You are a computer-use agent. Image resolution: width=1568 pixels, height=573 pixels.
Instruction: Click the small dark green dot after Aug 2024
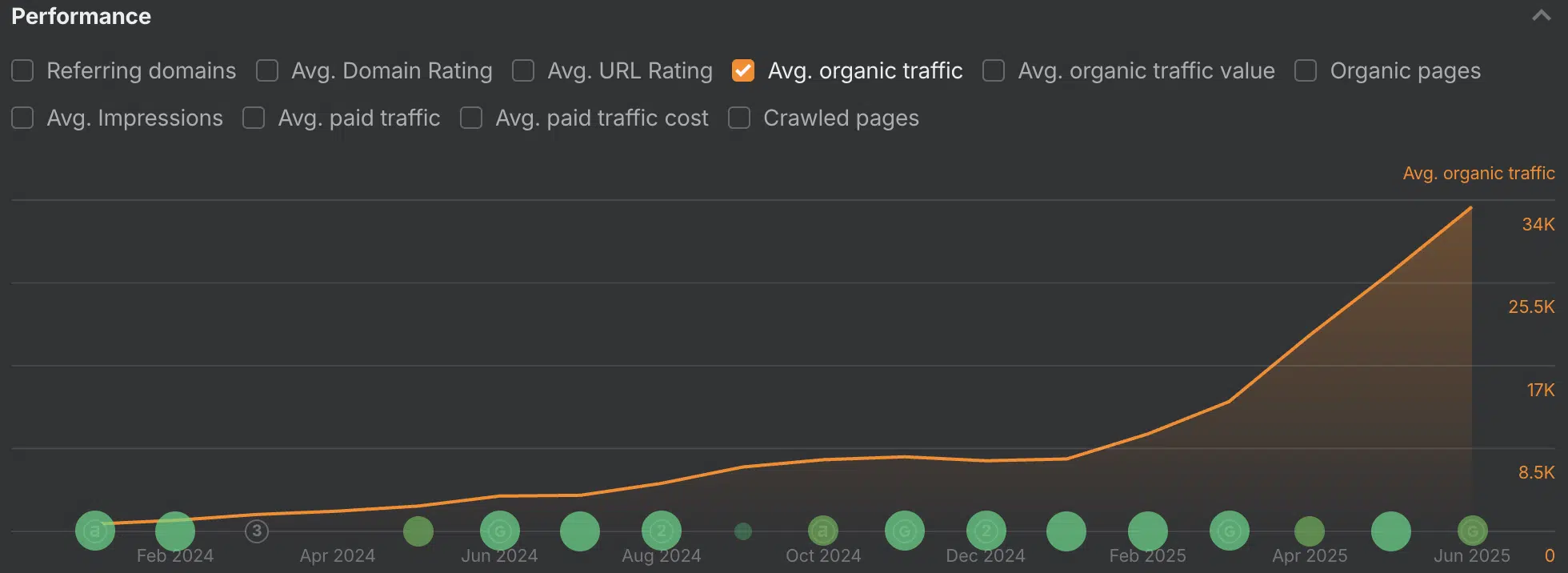click(x=743, y=531)
